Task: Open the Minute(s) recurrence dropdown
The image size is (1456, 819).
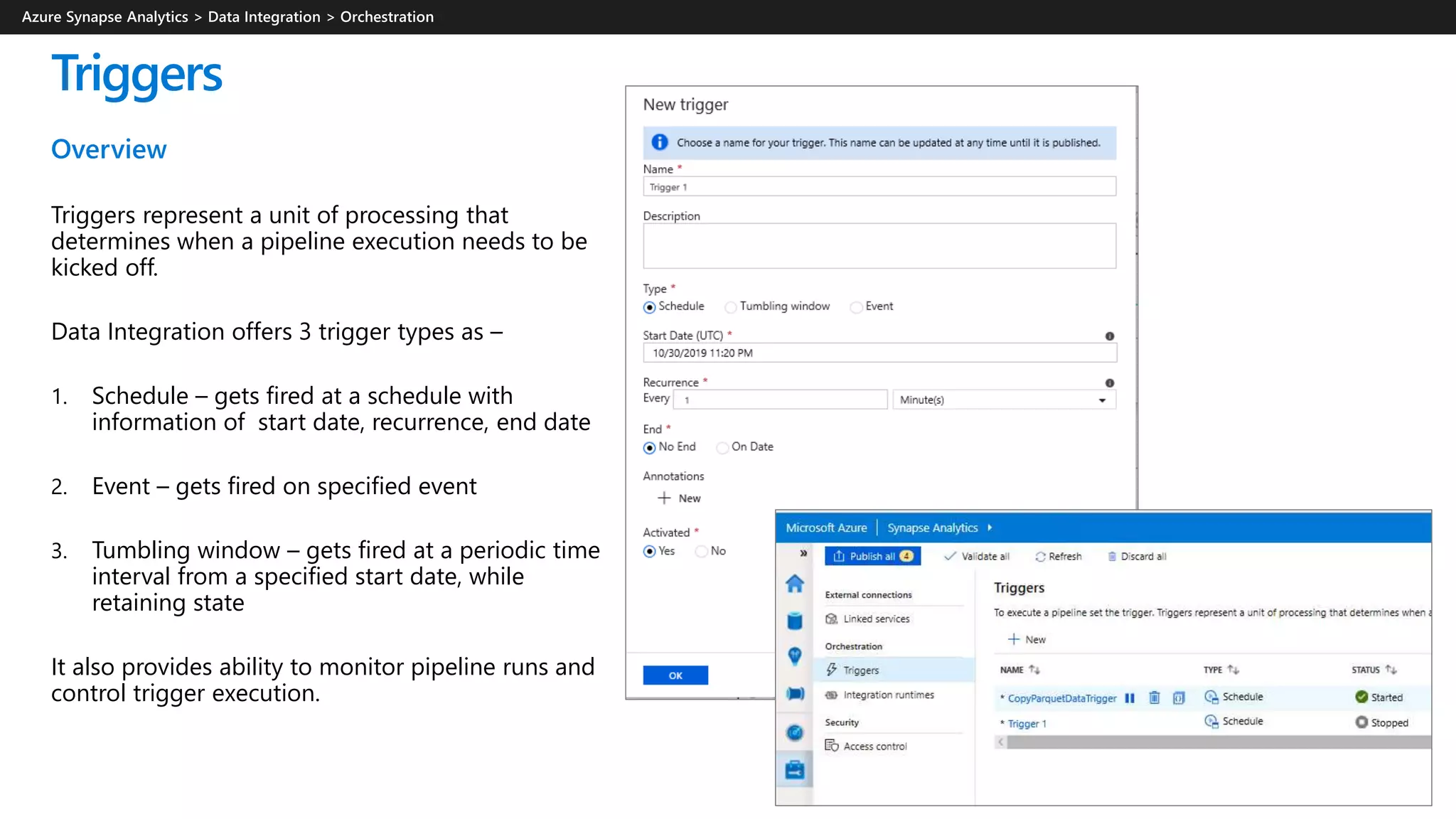Action: tap(1004, 400)
